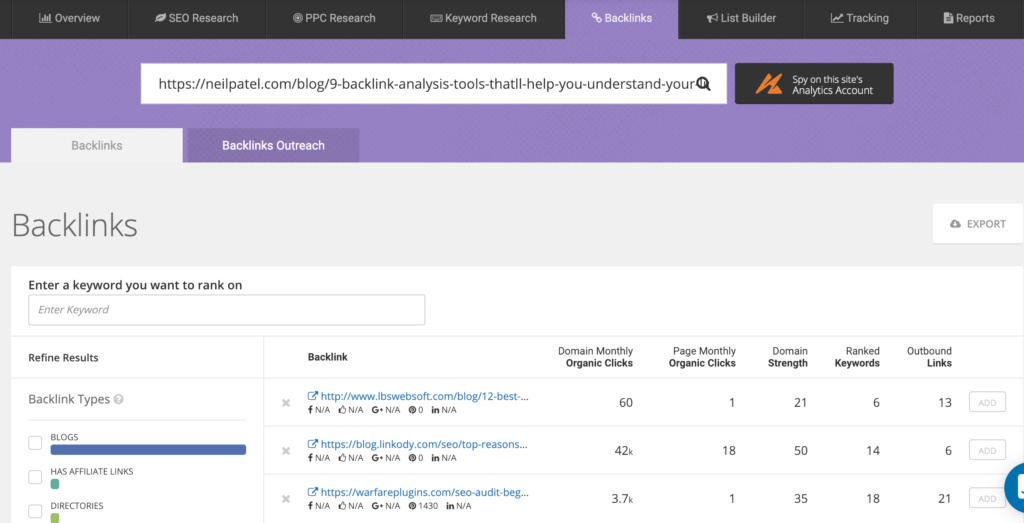Click the help icon beside Backlink Types
The height and width of the screenshot is (523, 1024).
coord(118,399)
